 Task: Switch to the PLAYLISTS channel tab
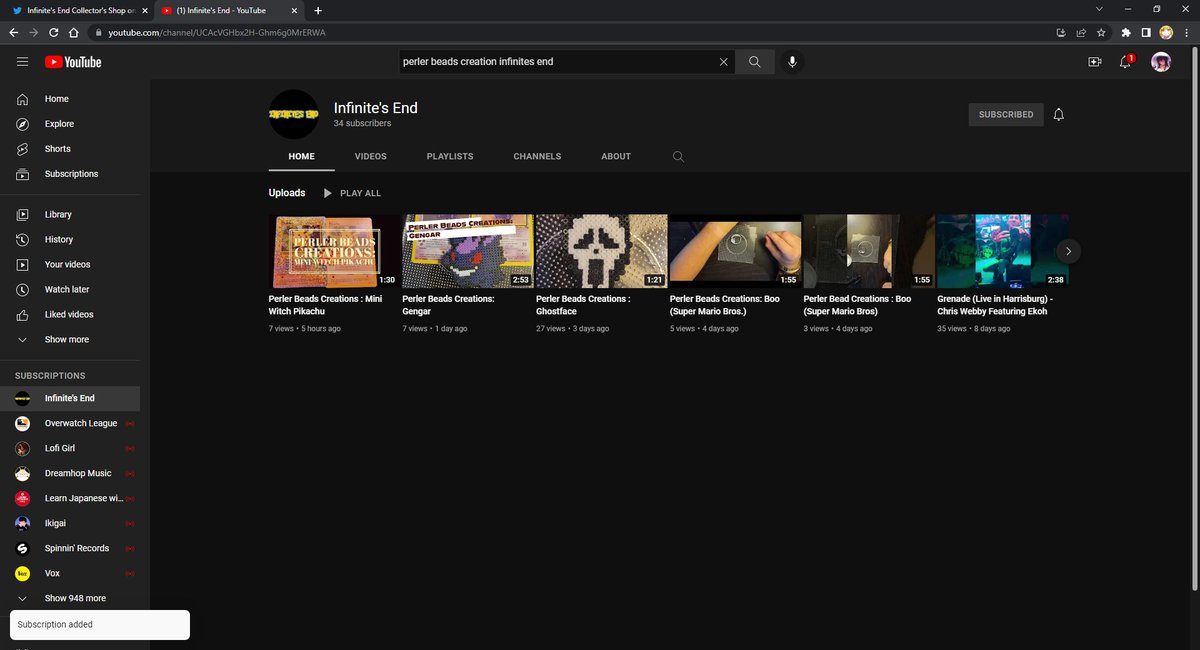coord(450,157)
